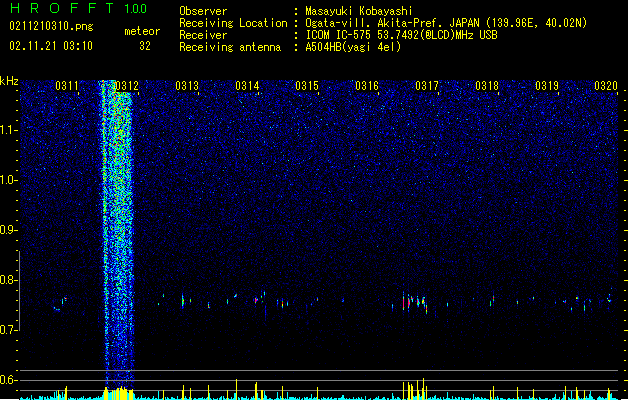Click the 0.9 kHz axis label
The height and width of the screenshot is (400, 629).
tap(9, 230)
